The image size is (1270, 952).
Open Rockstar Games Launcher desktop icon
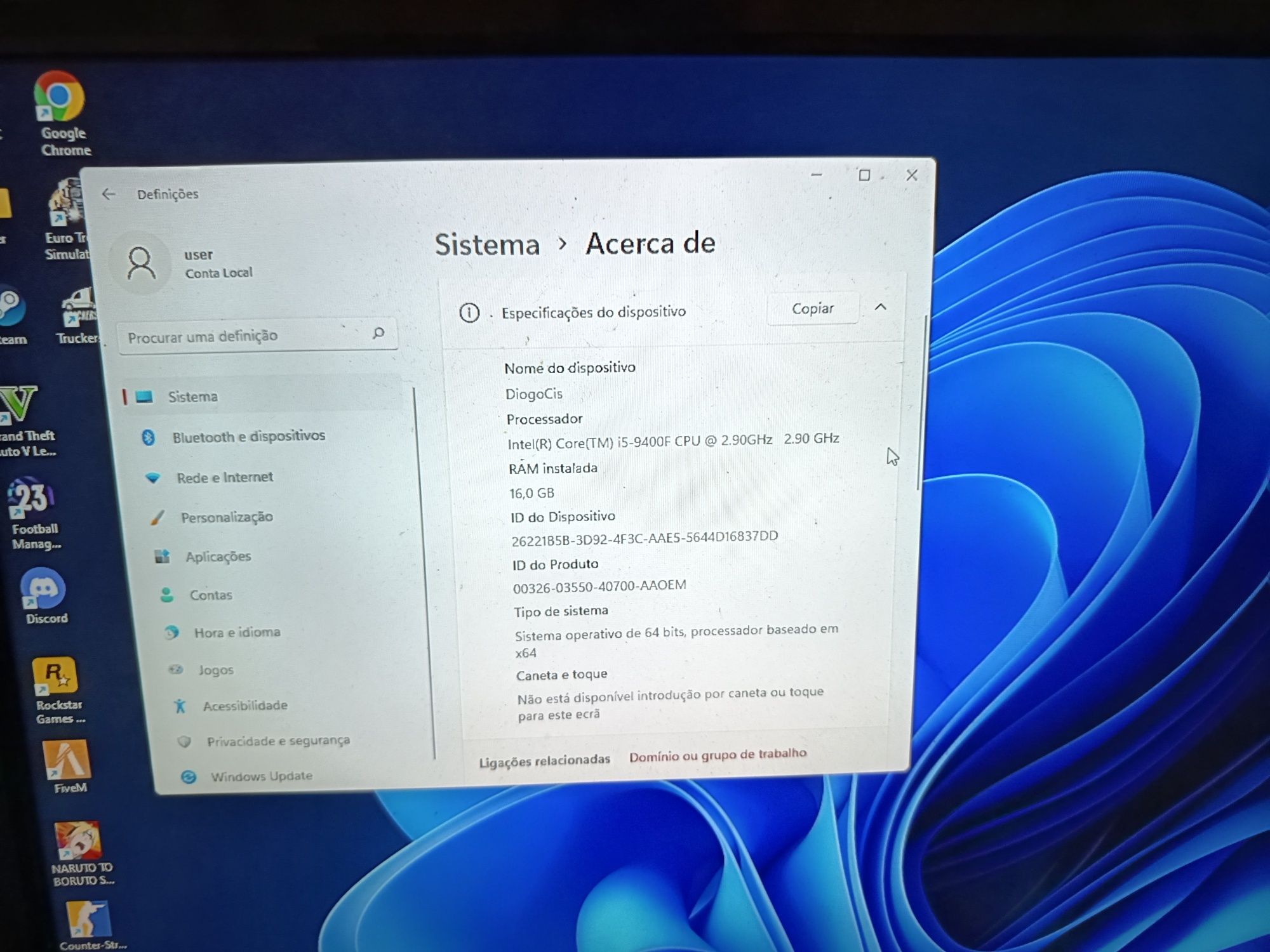(x=57, y=691)
